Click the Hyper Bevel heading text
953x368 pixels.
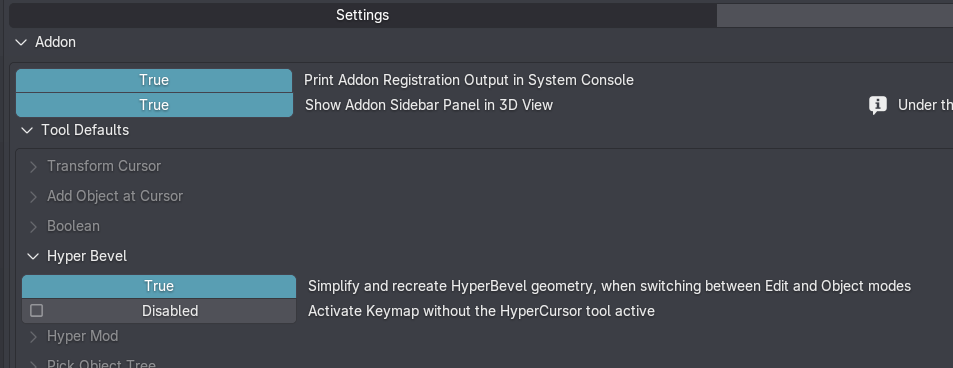(87, 256)
